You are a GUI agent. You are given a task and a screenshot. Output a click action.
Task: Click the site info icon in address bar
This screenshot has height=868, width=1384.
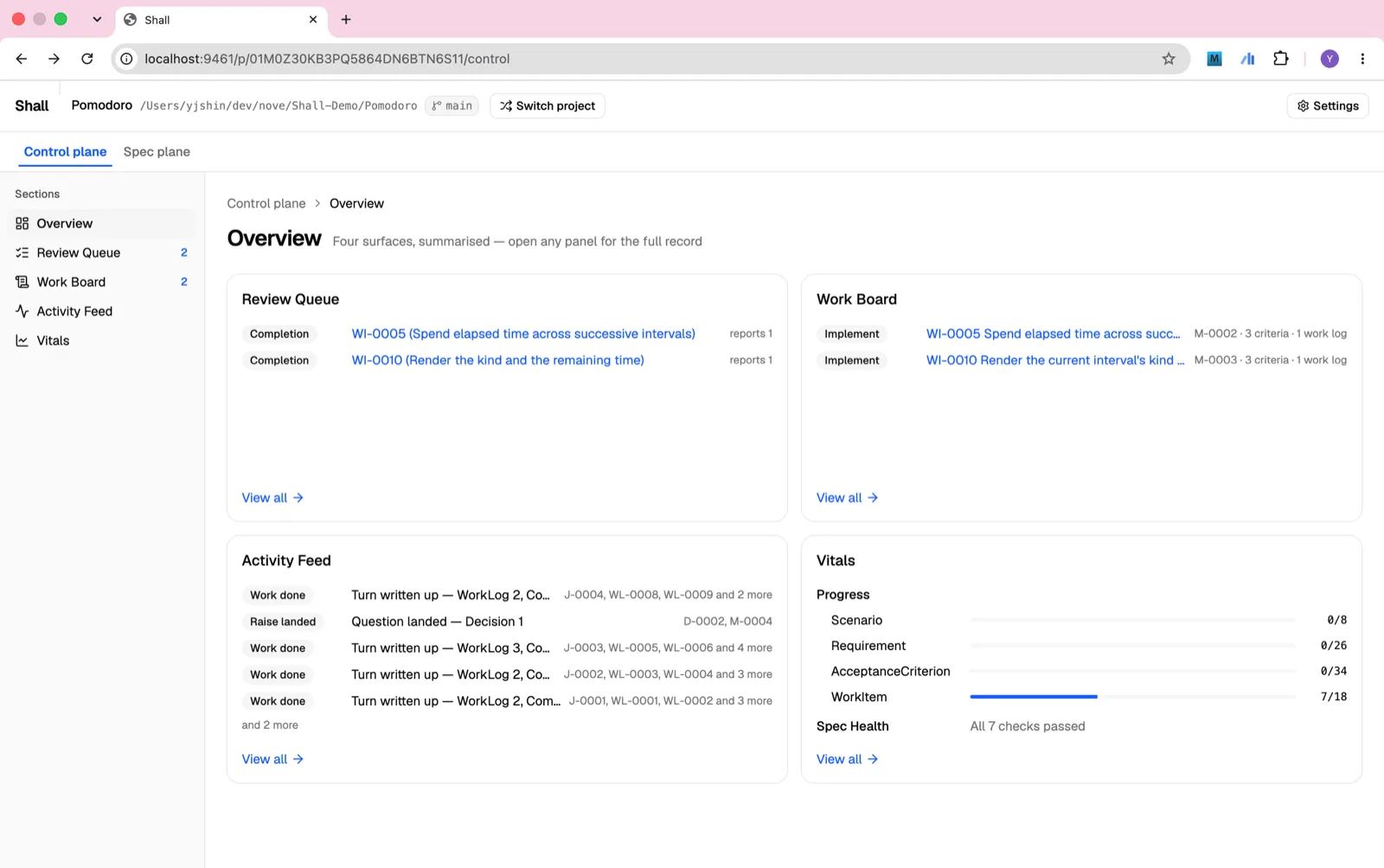point(127,59)
